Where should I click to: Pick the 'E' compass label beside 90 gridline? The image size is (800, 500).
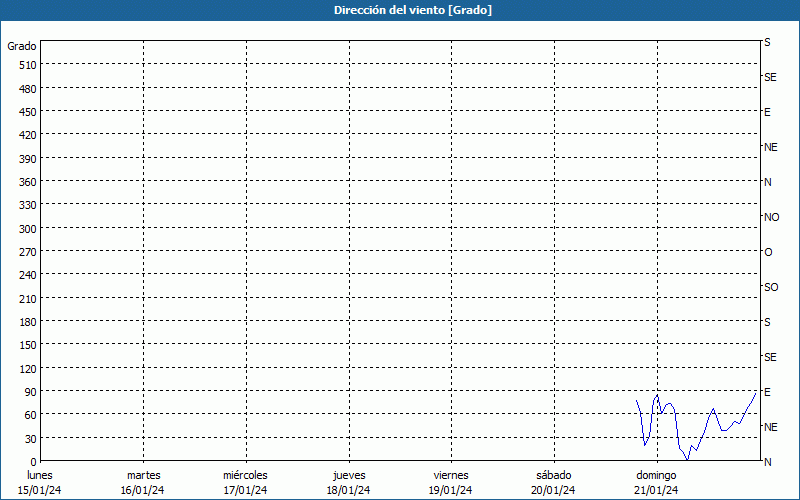(x=767, y=392)
